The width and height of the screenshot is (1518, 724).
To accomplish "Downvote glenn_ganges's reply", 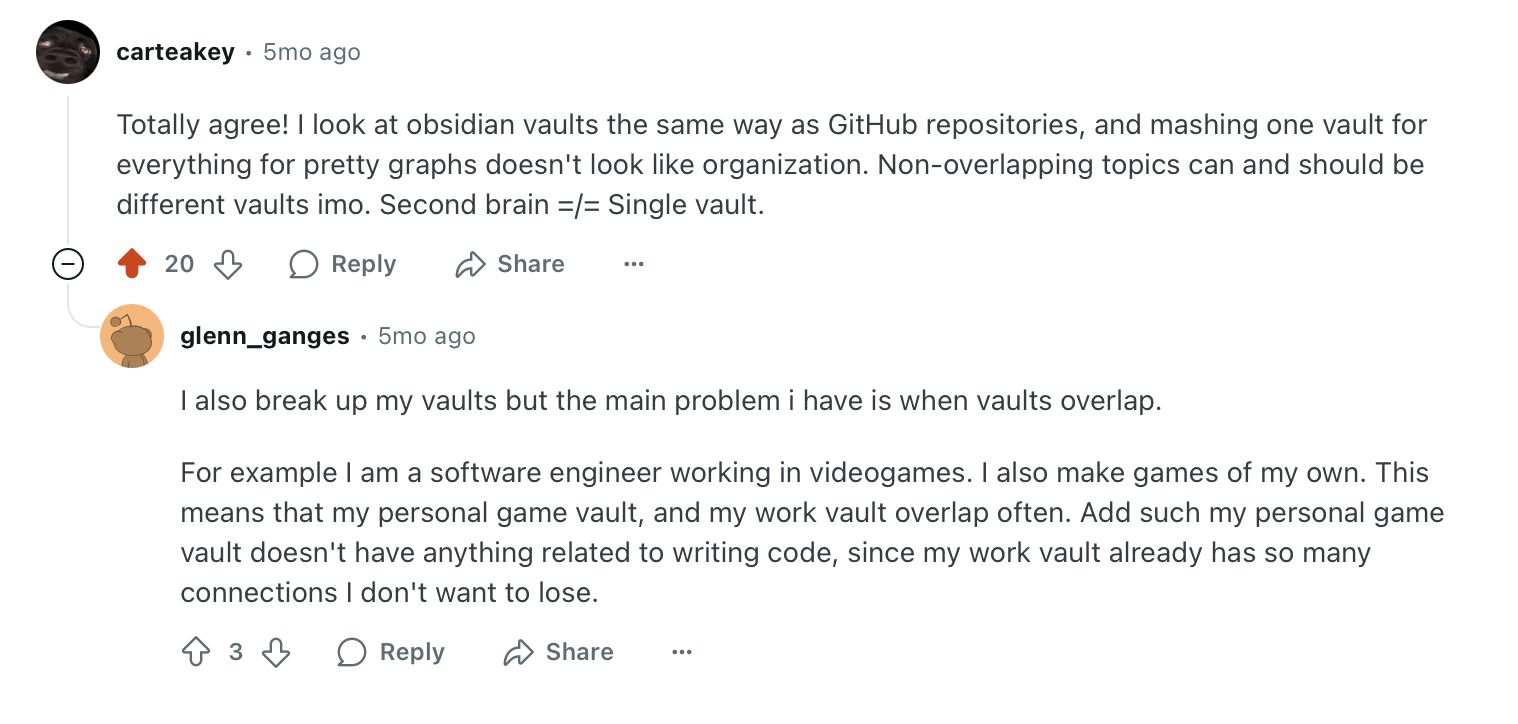I will [276, 652].
